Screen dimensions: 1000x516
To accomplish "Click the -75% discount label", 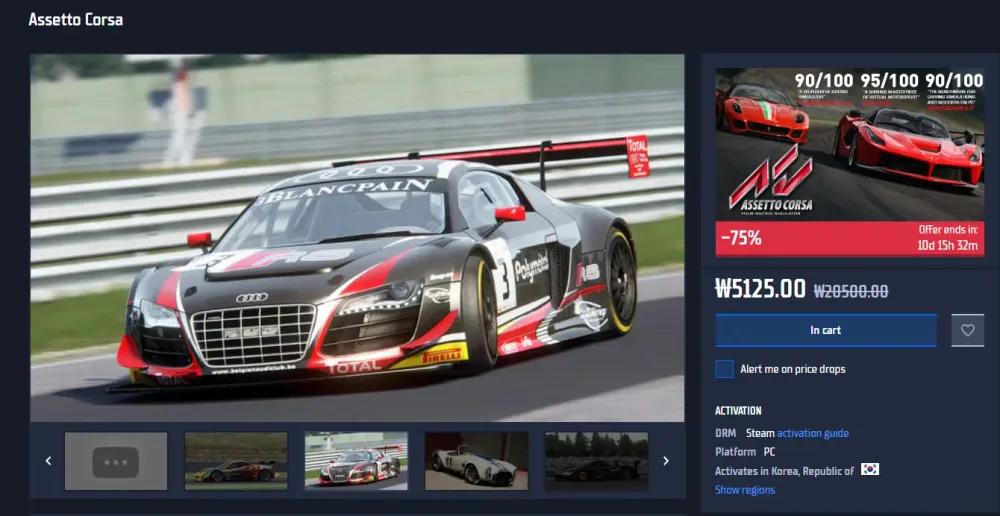I will tap(741, 239).
